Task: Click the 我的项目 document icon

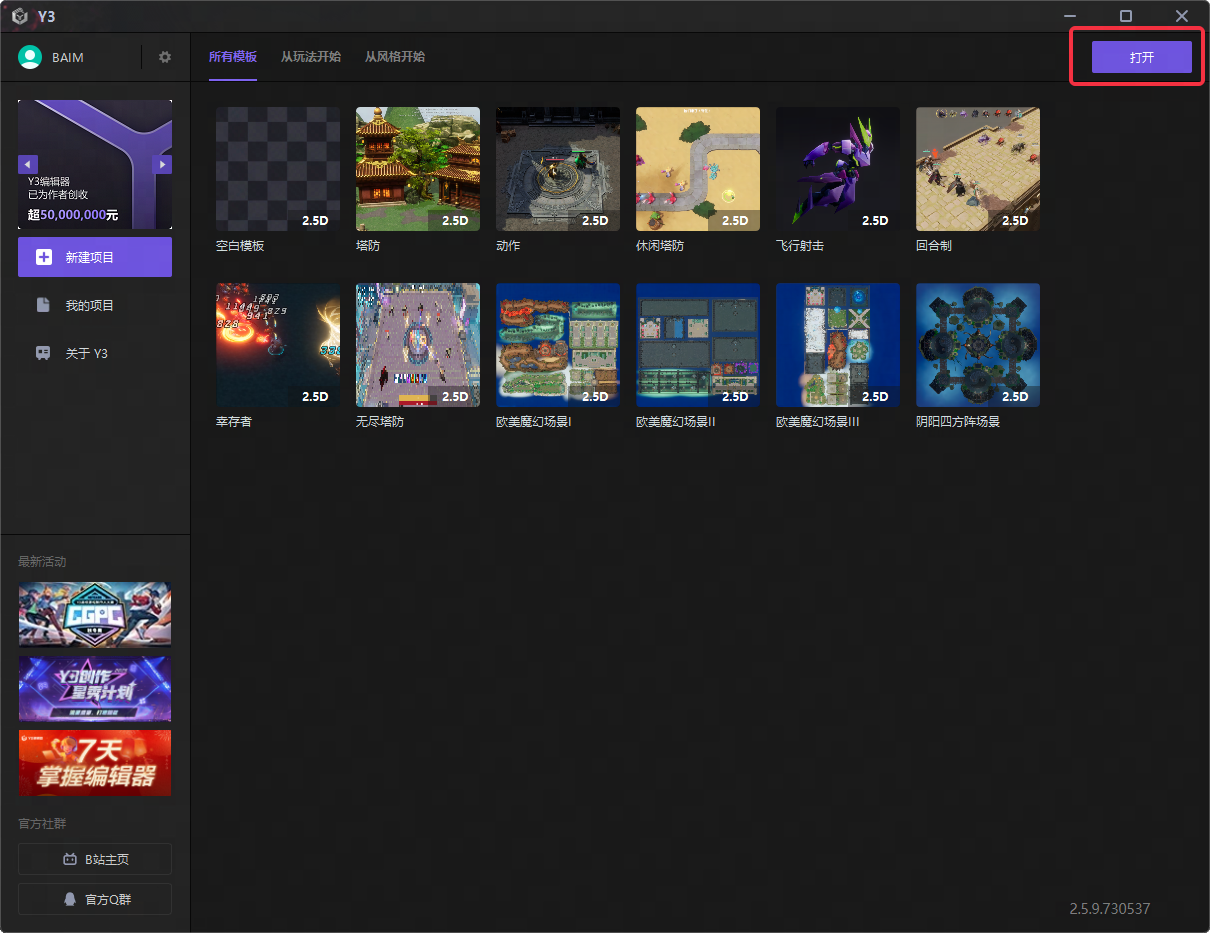Action: tap(43, 305)
